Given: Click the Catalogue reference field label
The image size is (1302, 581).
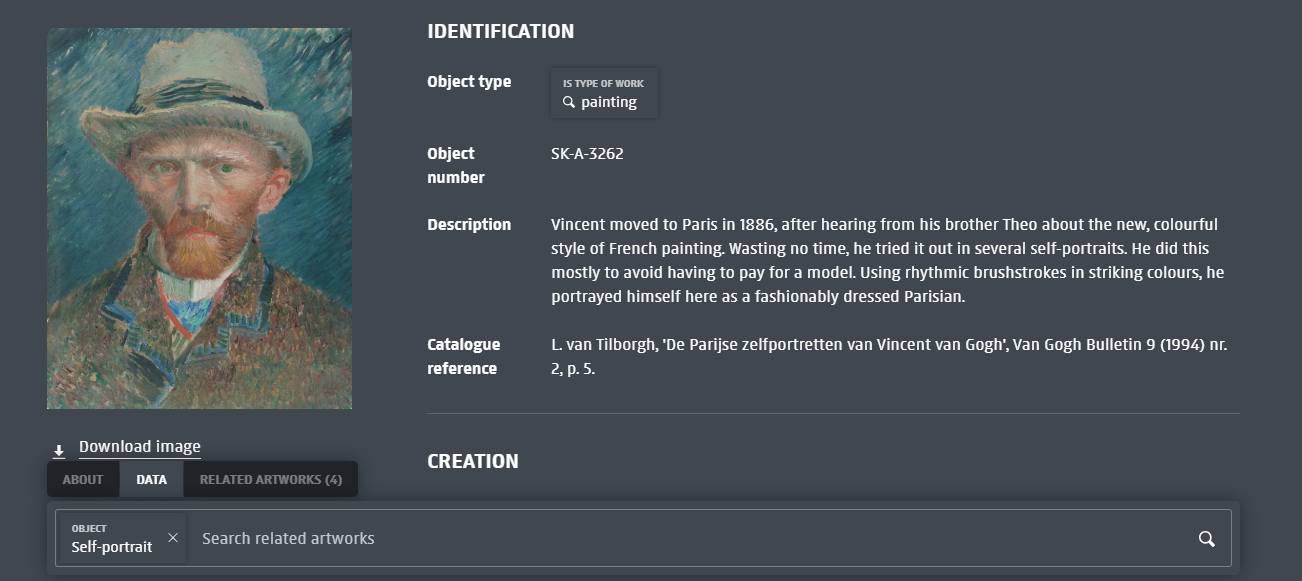Looking at the screenshot, I should click(x=463, y=356).
